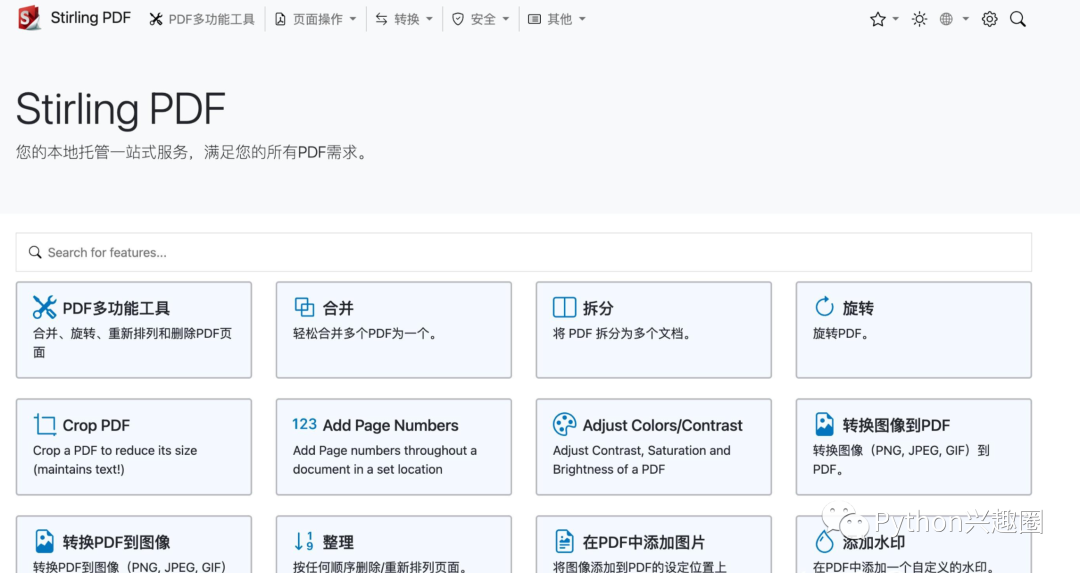Viewport: 1080px width, 573px height.
Task: Click the navbar search magnifier icon
Action: coord(1018,19)
